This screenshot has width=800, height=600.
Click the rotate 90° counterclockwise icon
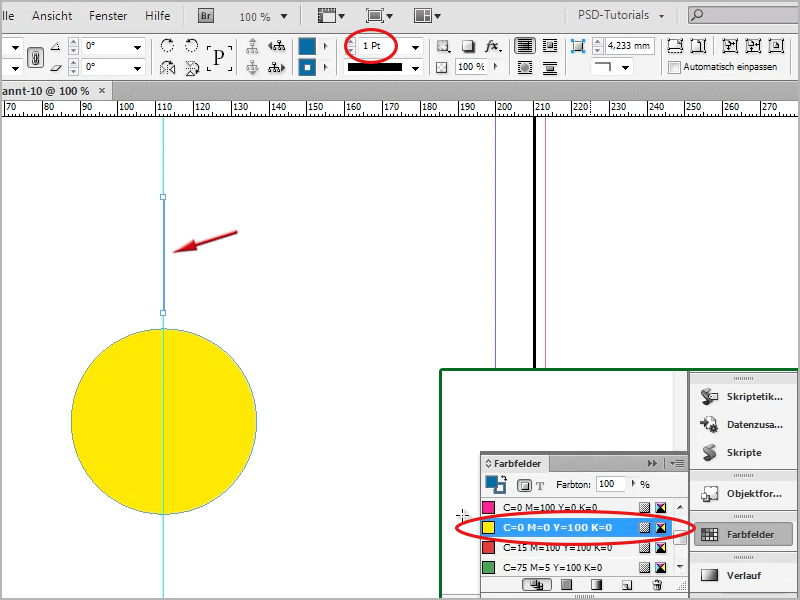(191, 45)
